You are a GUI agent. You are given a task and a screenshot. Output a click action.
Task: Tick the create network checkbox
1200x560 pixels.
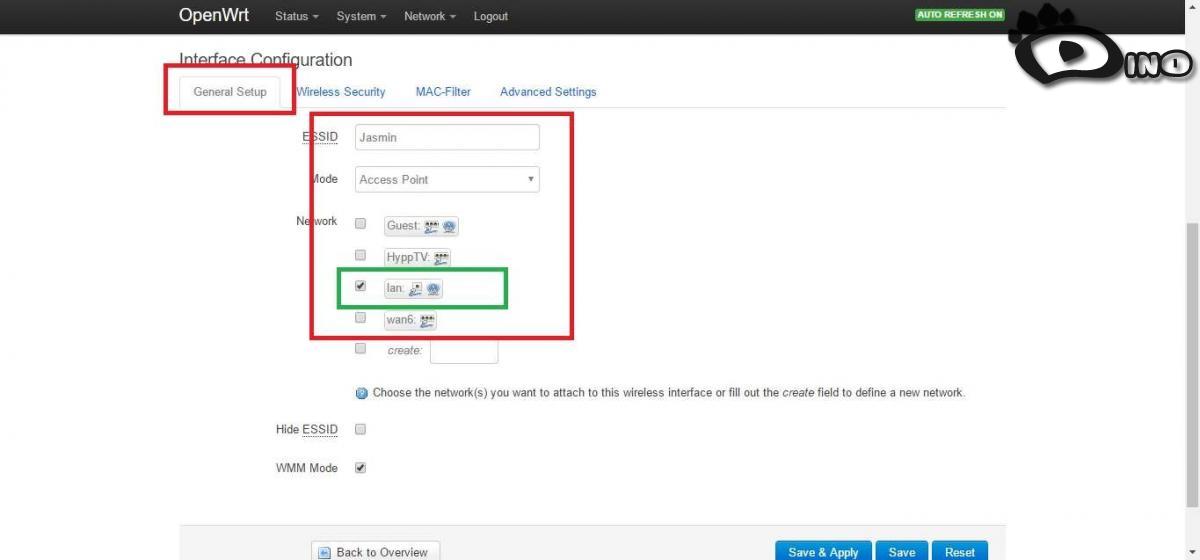click(360, 349)
